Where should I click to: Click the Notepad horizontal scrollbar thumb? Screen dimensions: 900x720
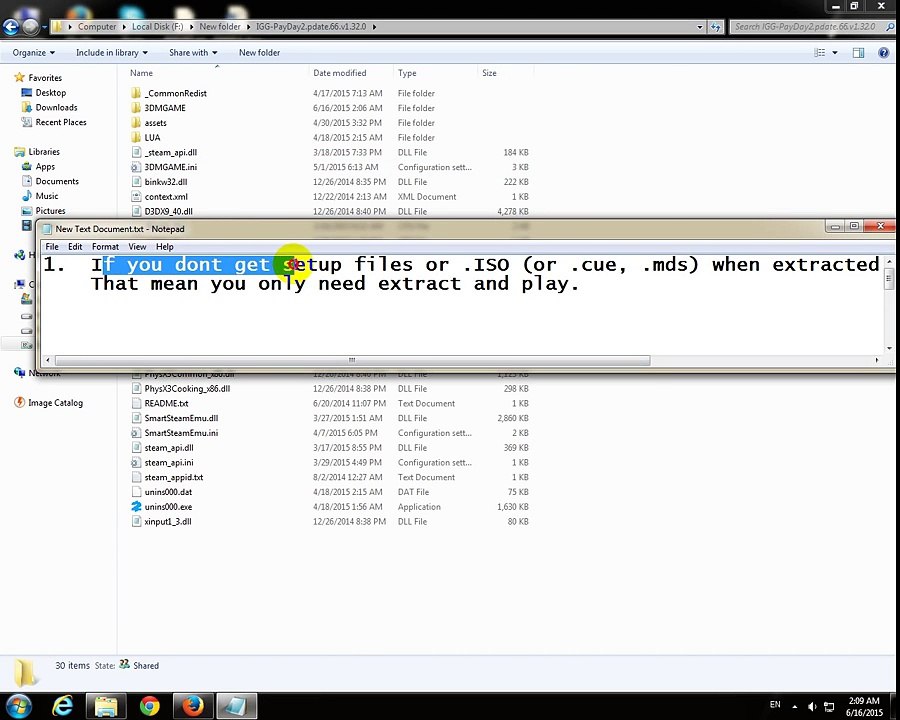352,360
